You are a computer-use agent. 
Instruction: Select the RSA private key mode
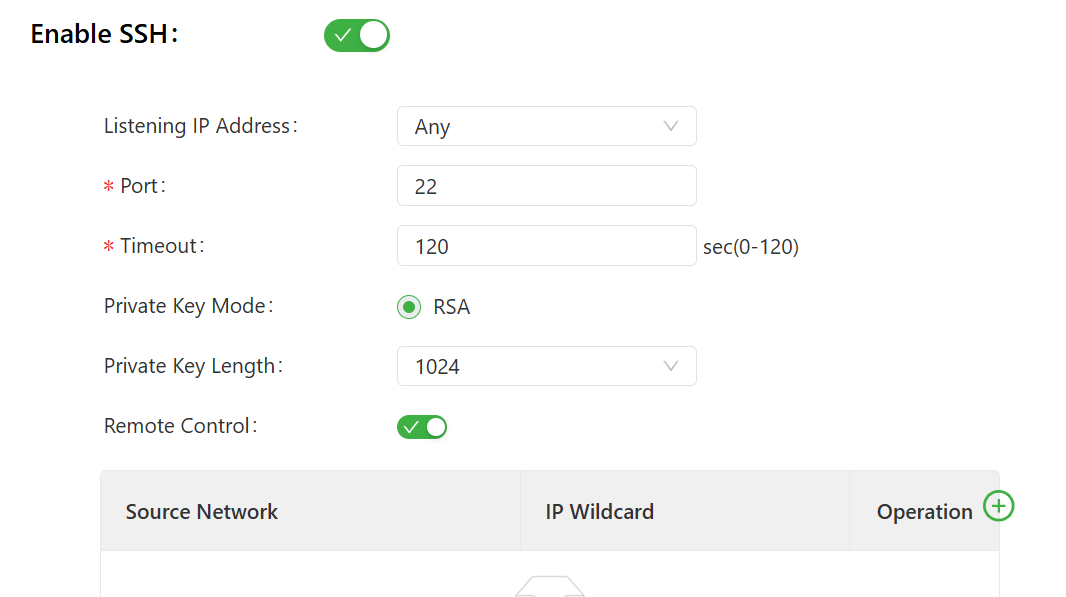click(408, 307)
